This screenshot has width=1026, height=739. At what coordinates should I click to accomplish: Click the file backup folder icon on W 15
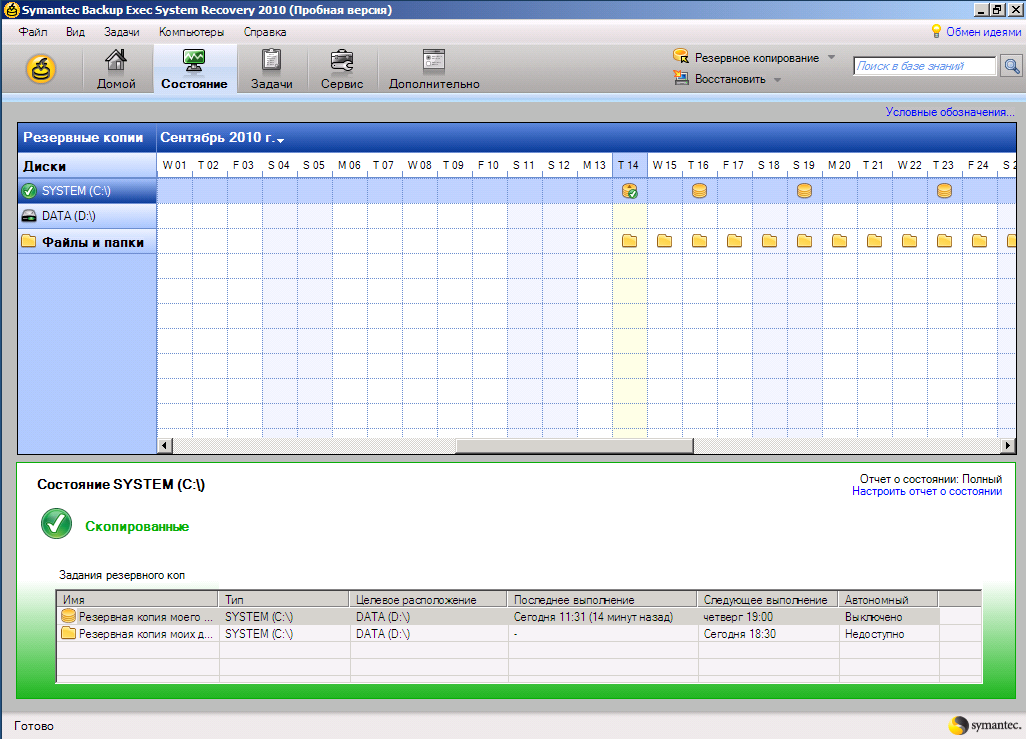click(664, 241)
